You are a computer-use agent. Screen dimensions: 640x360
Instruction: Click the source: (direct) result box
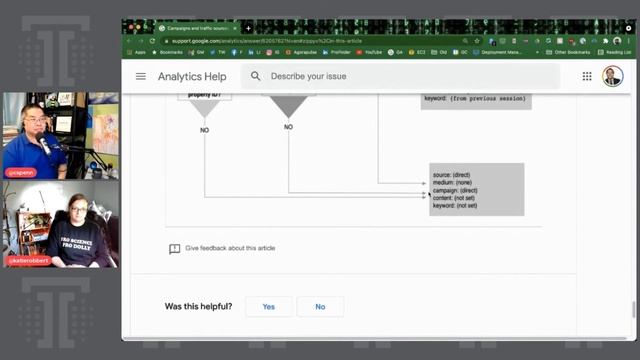[477, 190]
